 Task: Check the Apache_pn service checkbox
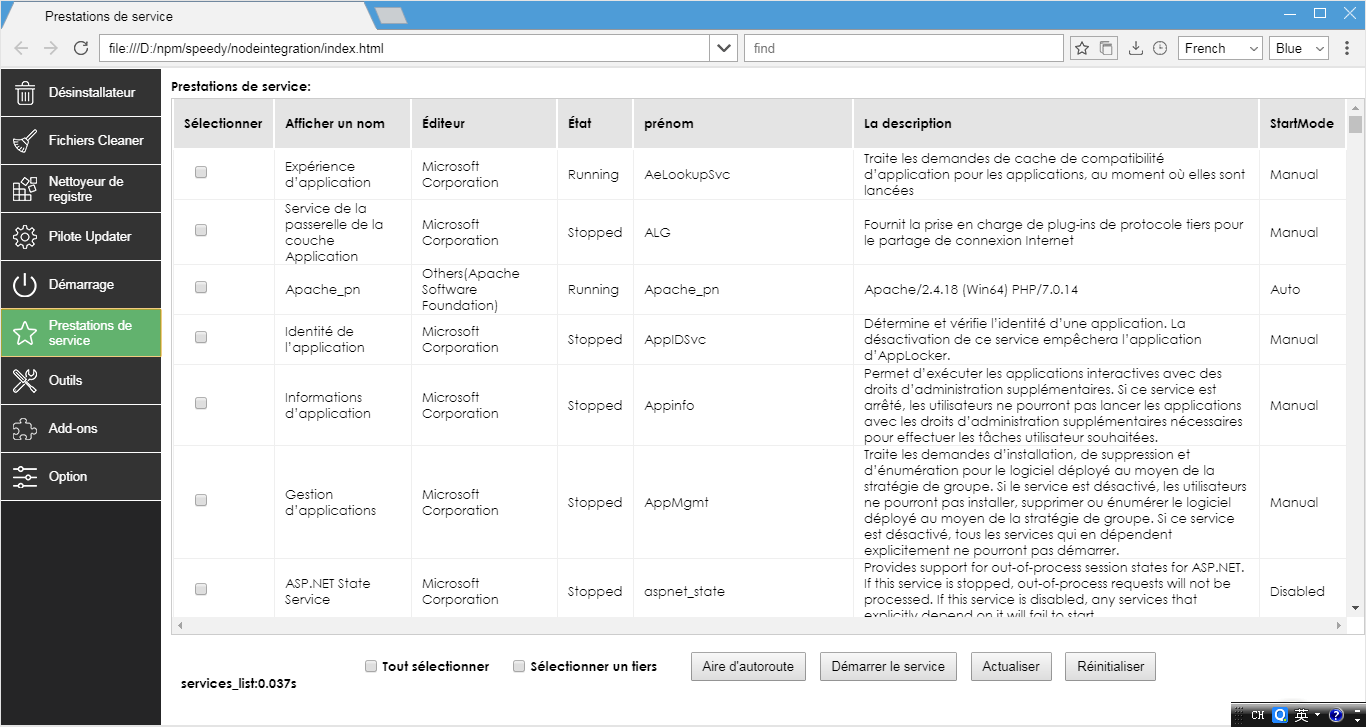pos(201,287)
